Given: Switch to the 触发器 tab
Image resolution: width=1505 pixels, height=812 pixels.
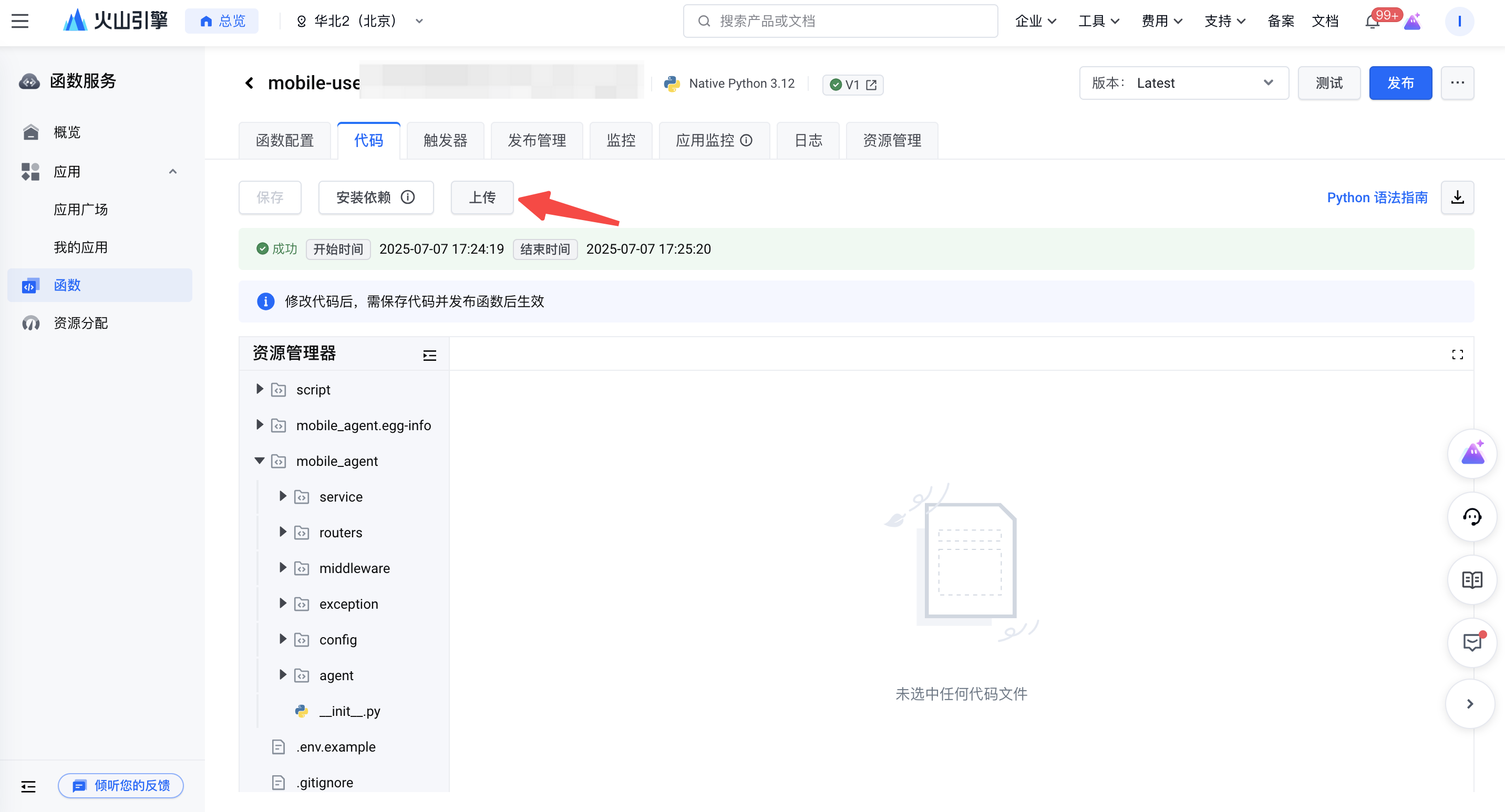Looking at the screenshot, I should pyautogui.click(x=445, y=140).
